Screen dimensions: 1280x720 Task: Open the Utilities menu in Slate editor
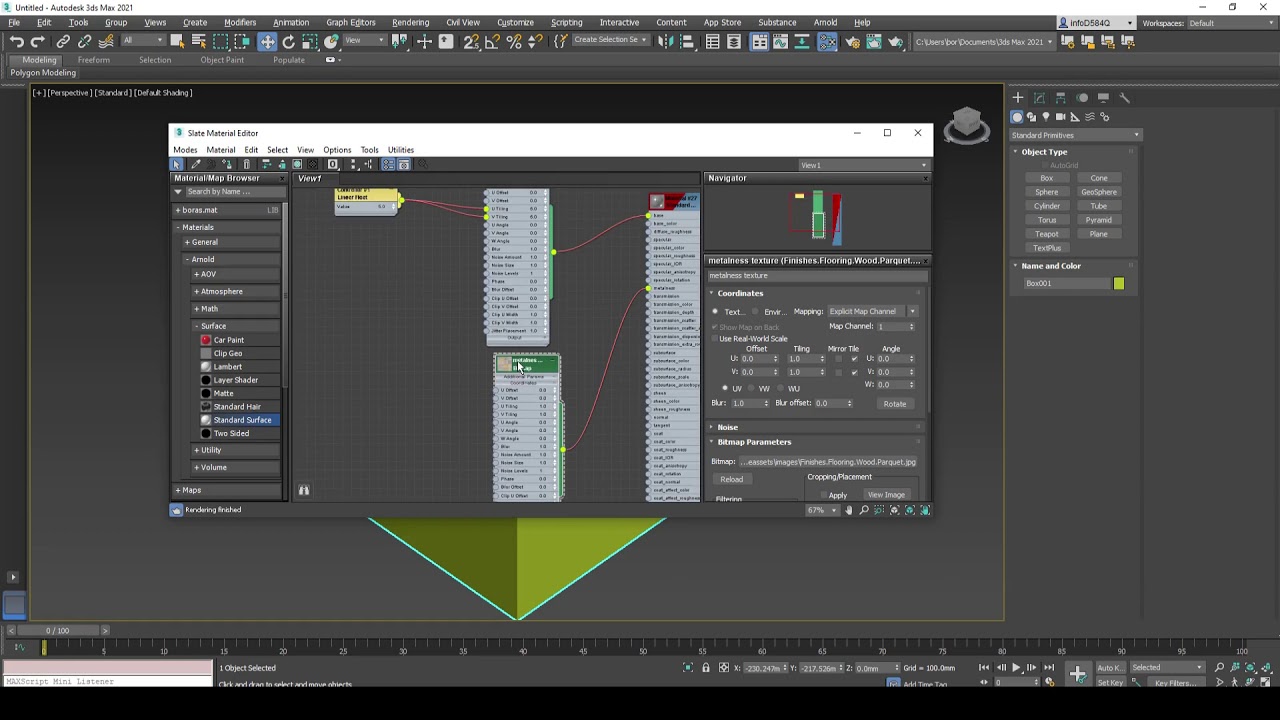tap(401, 150)
